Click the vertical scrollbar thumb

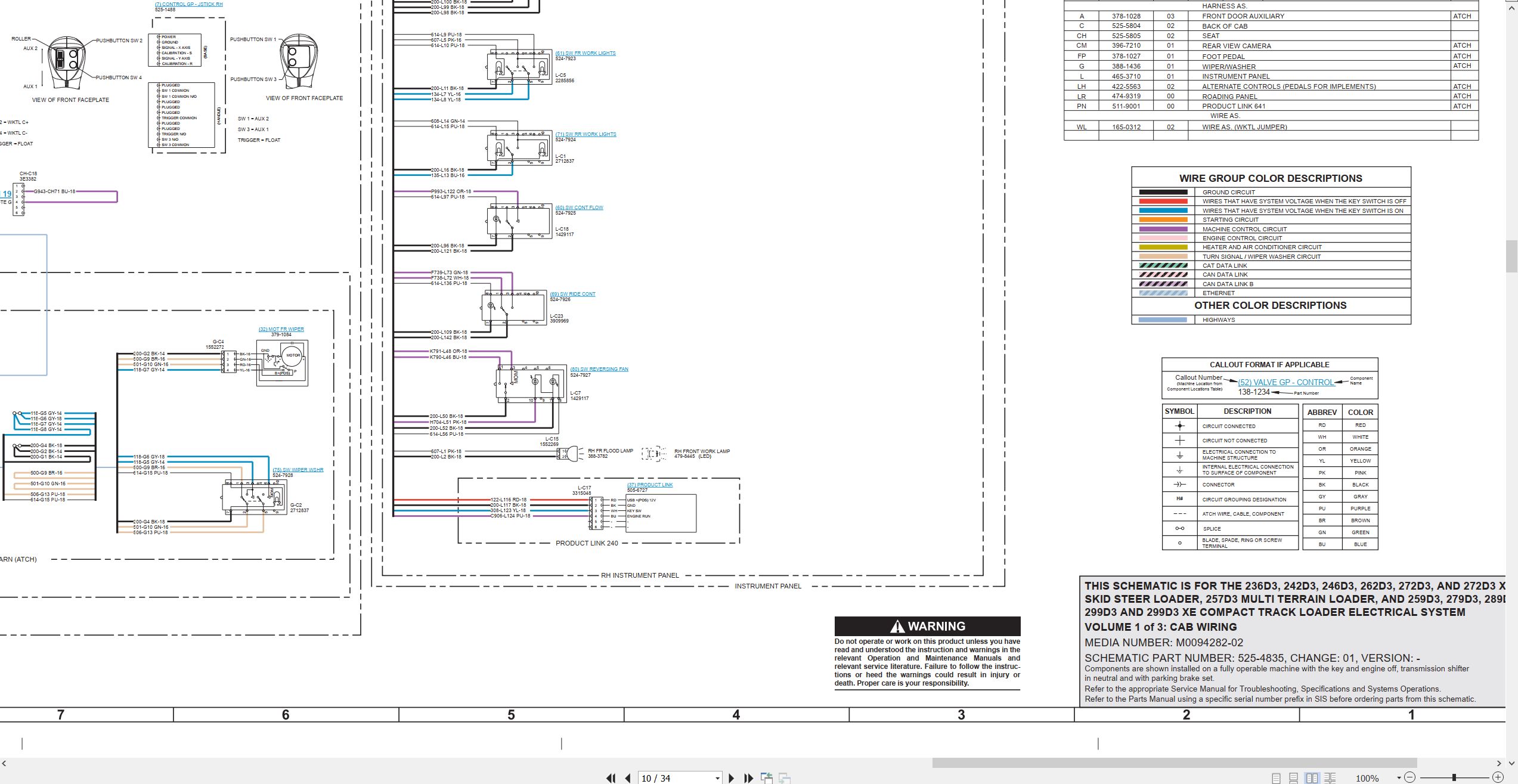1511,256
